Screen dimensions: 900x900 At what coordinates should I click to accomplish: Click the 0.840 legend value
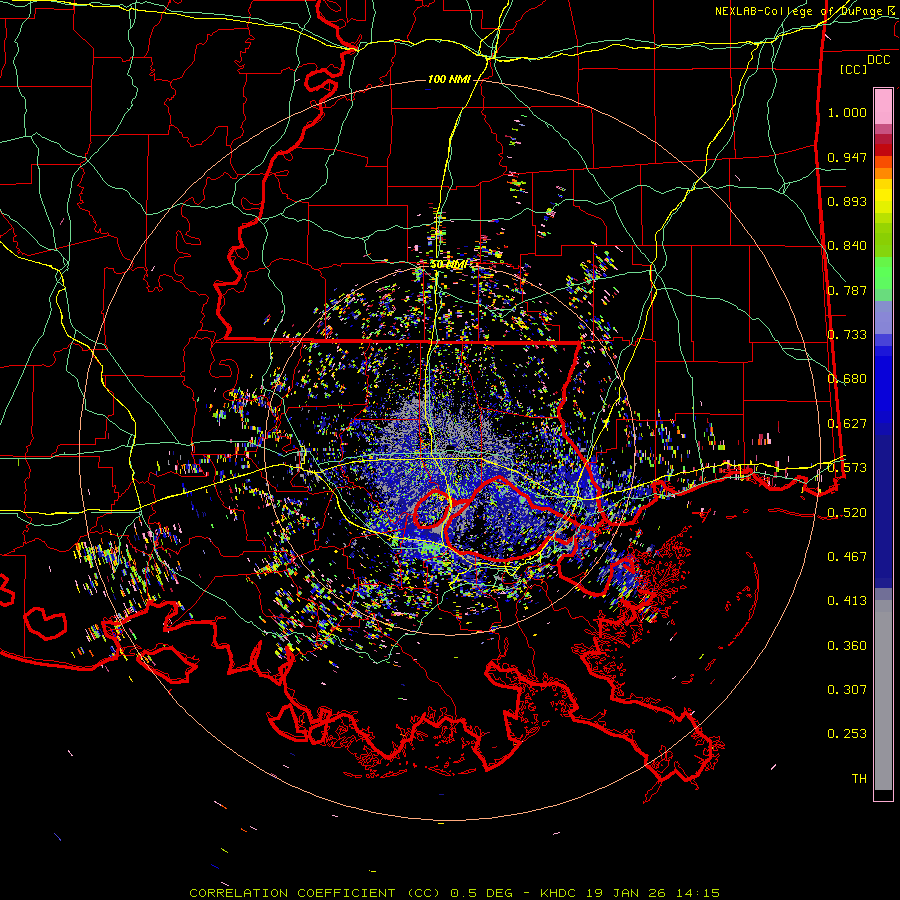(847, 246)
